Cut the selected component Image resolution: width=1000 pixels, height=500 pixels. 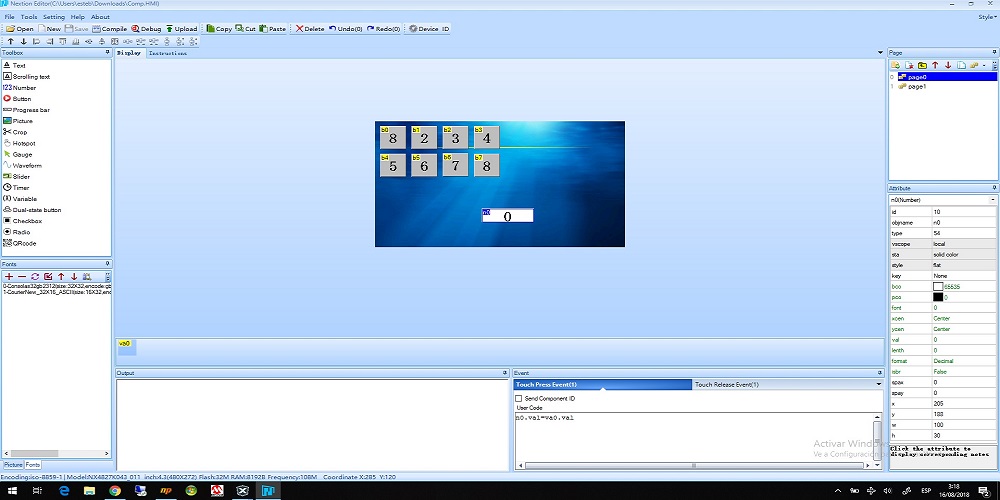pos(246,29)
